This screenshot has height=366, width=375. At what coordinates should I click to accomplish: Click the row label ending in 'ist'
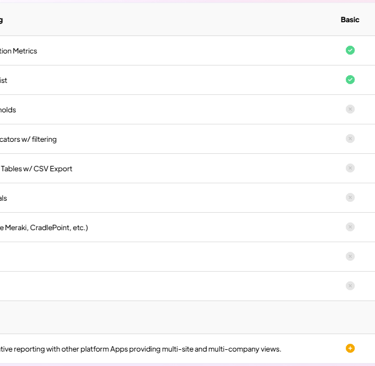coord(4,80)
